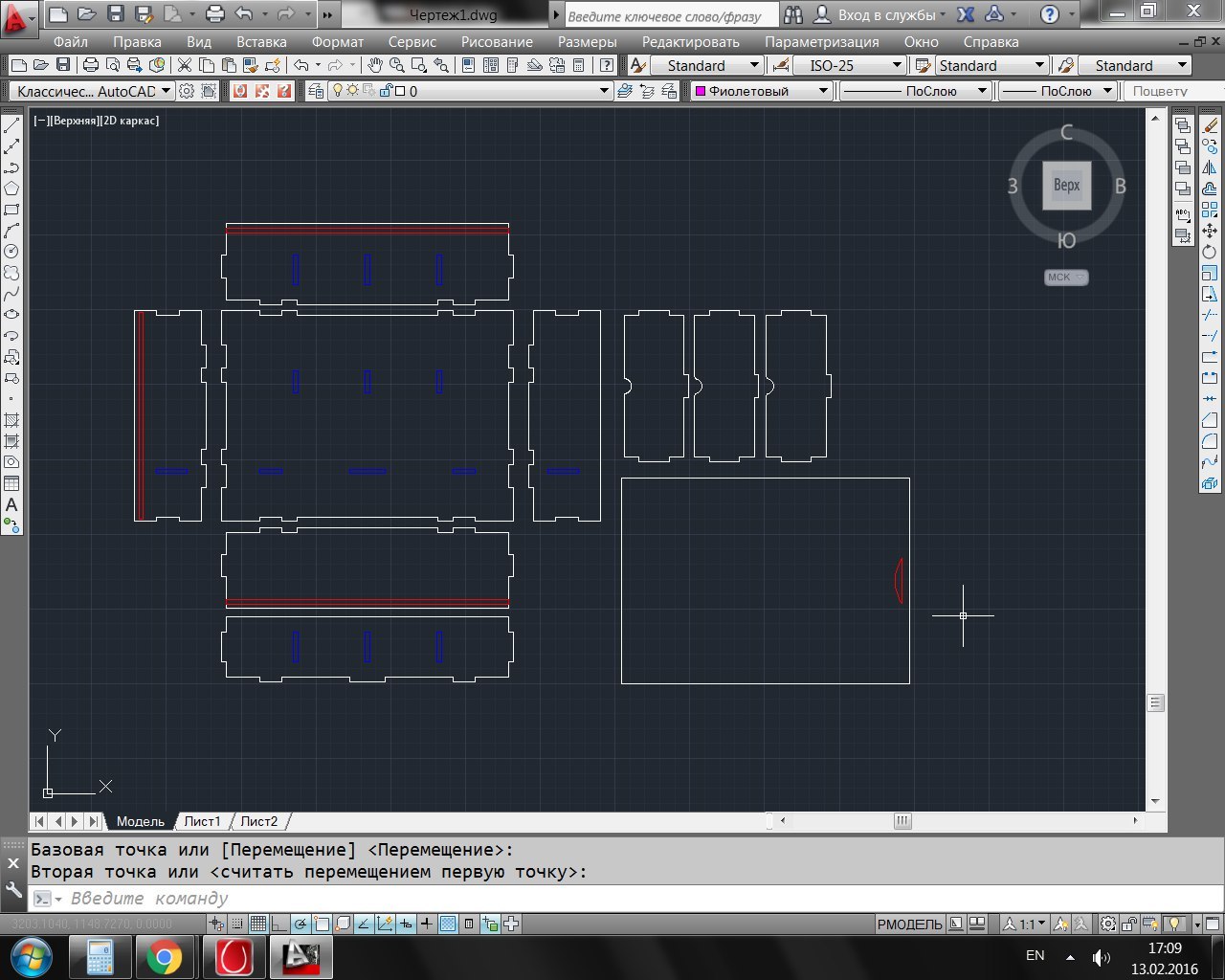This screenshot has width=1225, height=980.
Task: Open the lineweight ПоСлою dropdown
Action: click(x=1058, y=91)
